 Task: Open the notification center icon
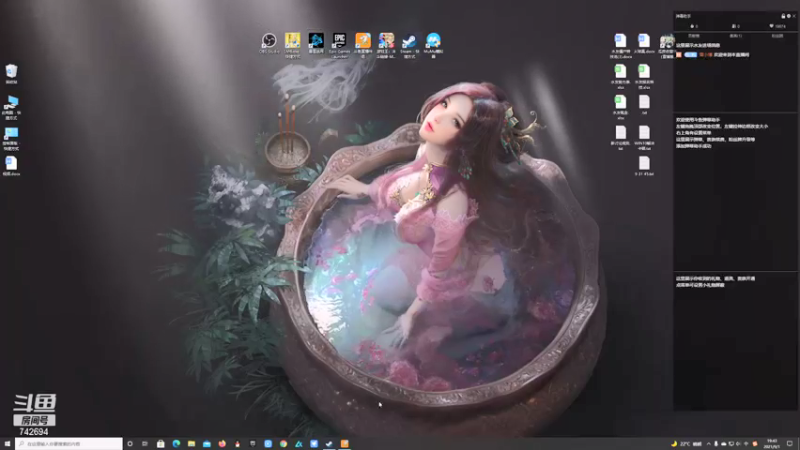point(790,444)
